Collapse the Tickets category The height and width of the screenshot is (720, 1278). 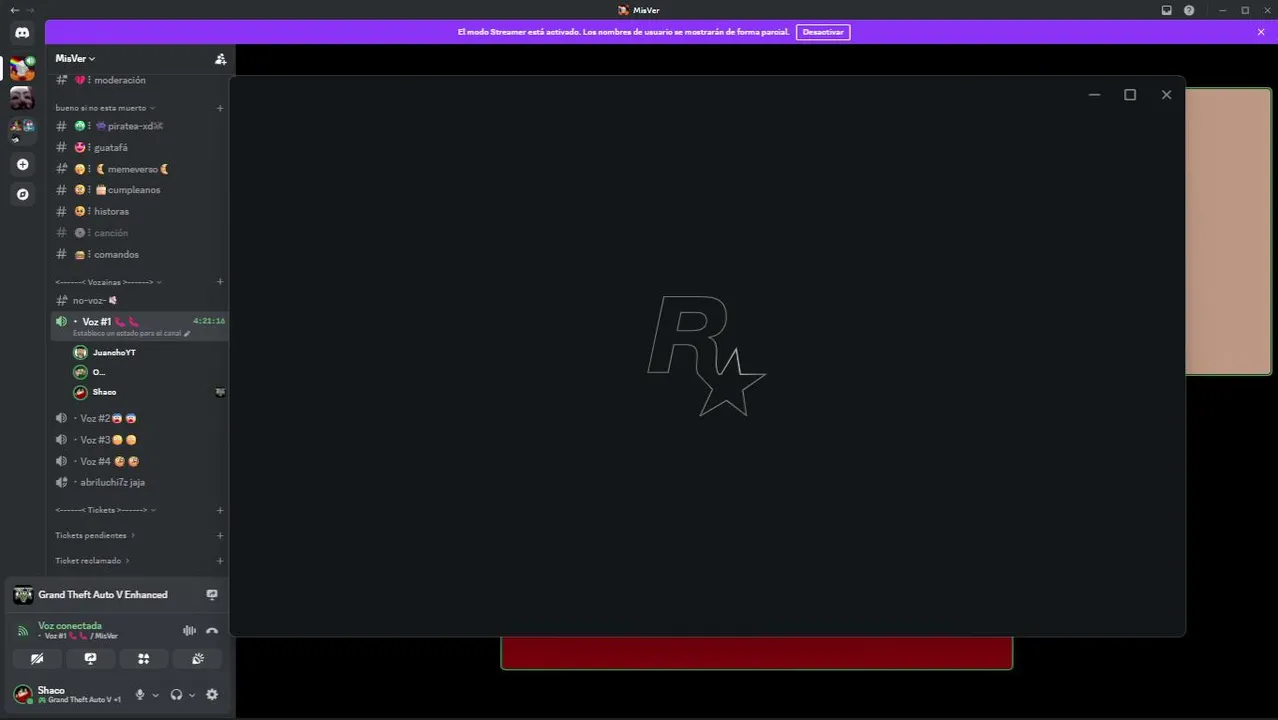coord(105,510)
